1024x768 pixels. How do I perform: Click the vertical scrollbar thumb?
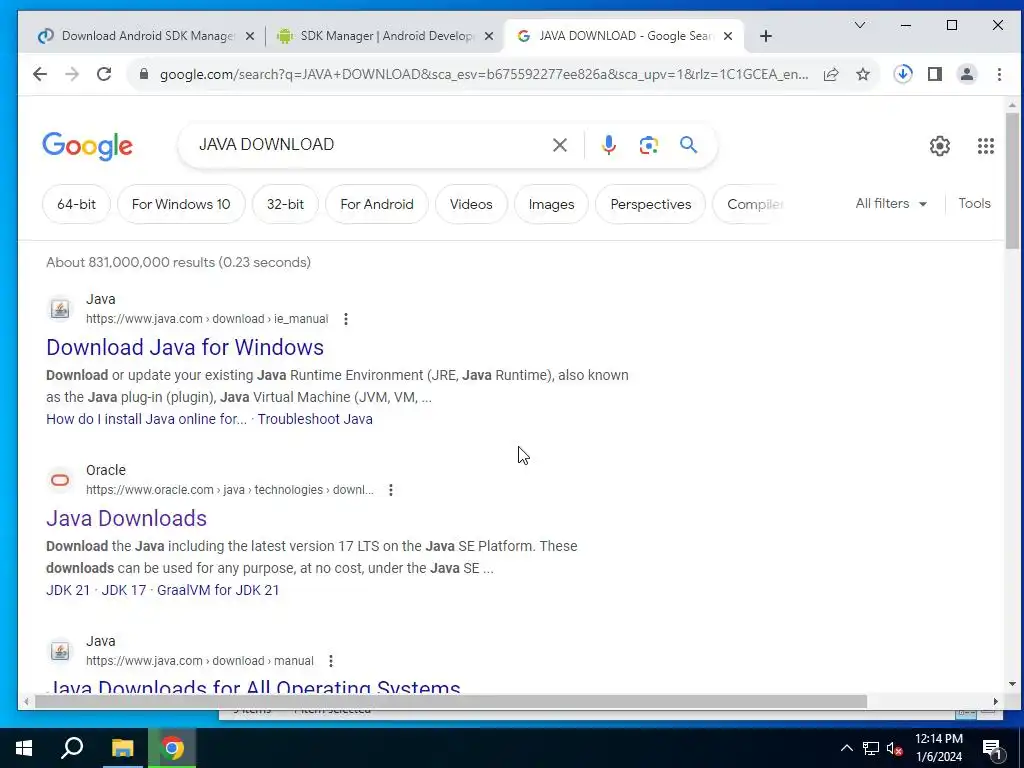[x=1012, y=181]
